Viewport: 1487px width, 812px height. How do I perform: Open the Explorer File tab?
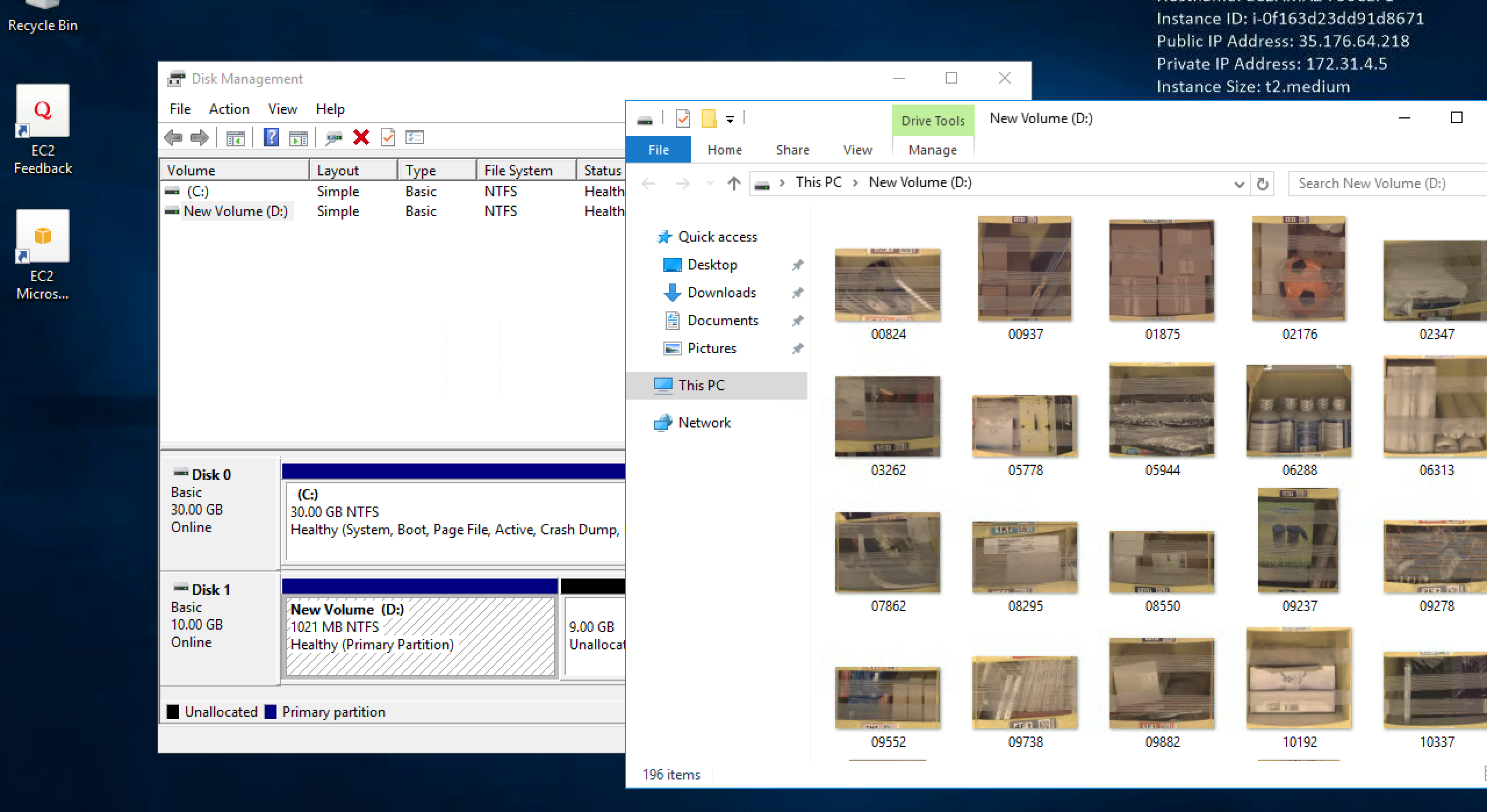point(659,150)
